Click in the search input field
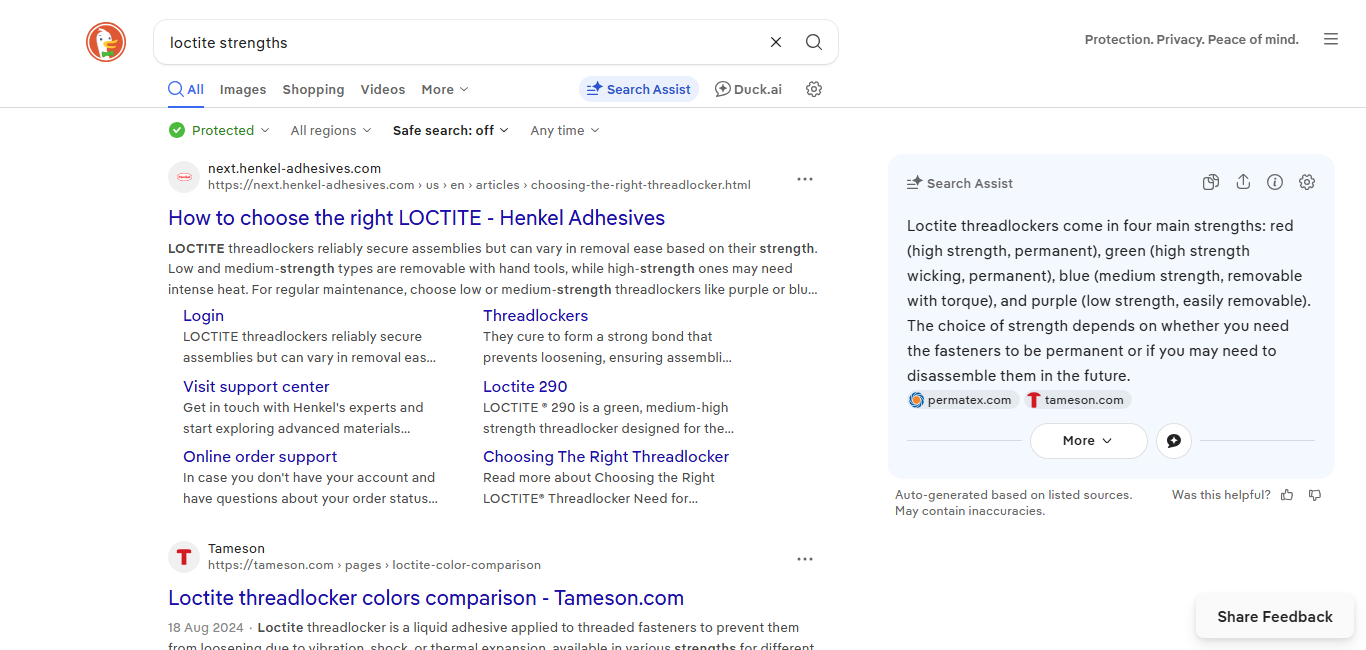The height and width of the screenshot is (650, 1366). pyautogui.click(x=460, y=42)
